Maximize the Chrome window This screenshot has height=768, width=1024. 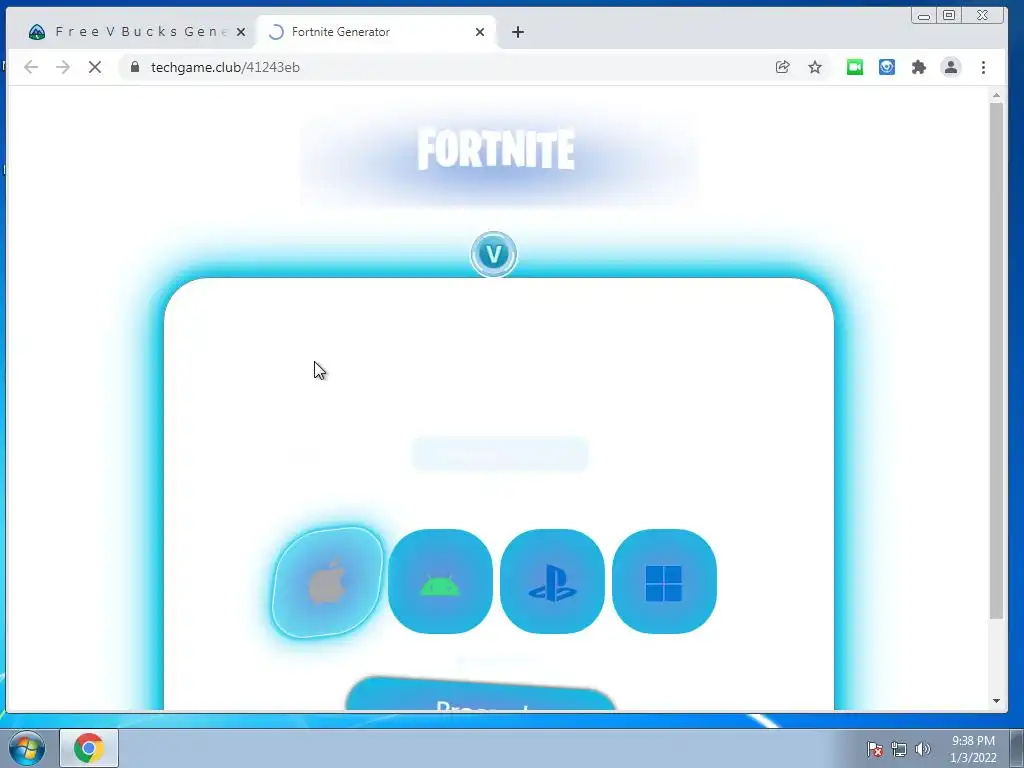[949, 15]
